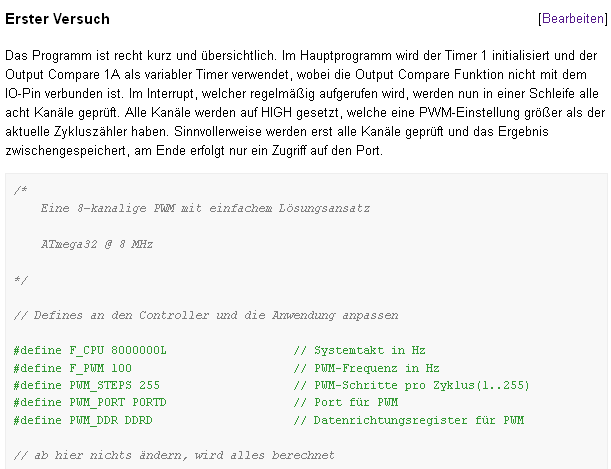Screen dimensions: 611x469
Task: Click the closing */ comment marker
Action: (20, 280)
